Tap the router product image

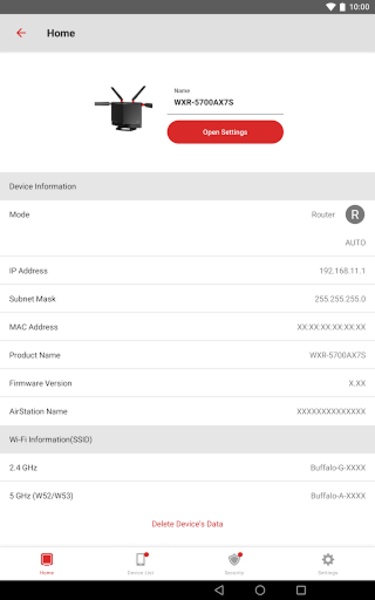pyautogui.click(x=124, y=108)
